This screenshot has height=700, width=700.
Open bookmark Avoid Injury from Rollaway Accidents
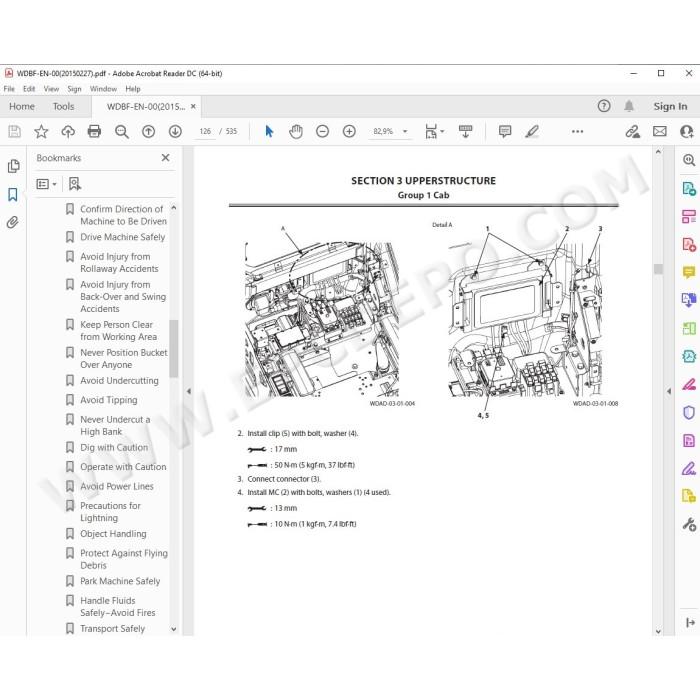click(119, 262)
